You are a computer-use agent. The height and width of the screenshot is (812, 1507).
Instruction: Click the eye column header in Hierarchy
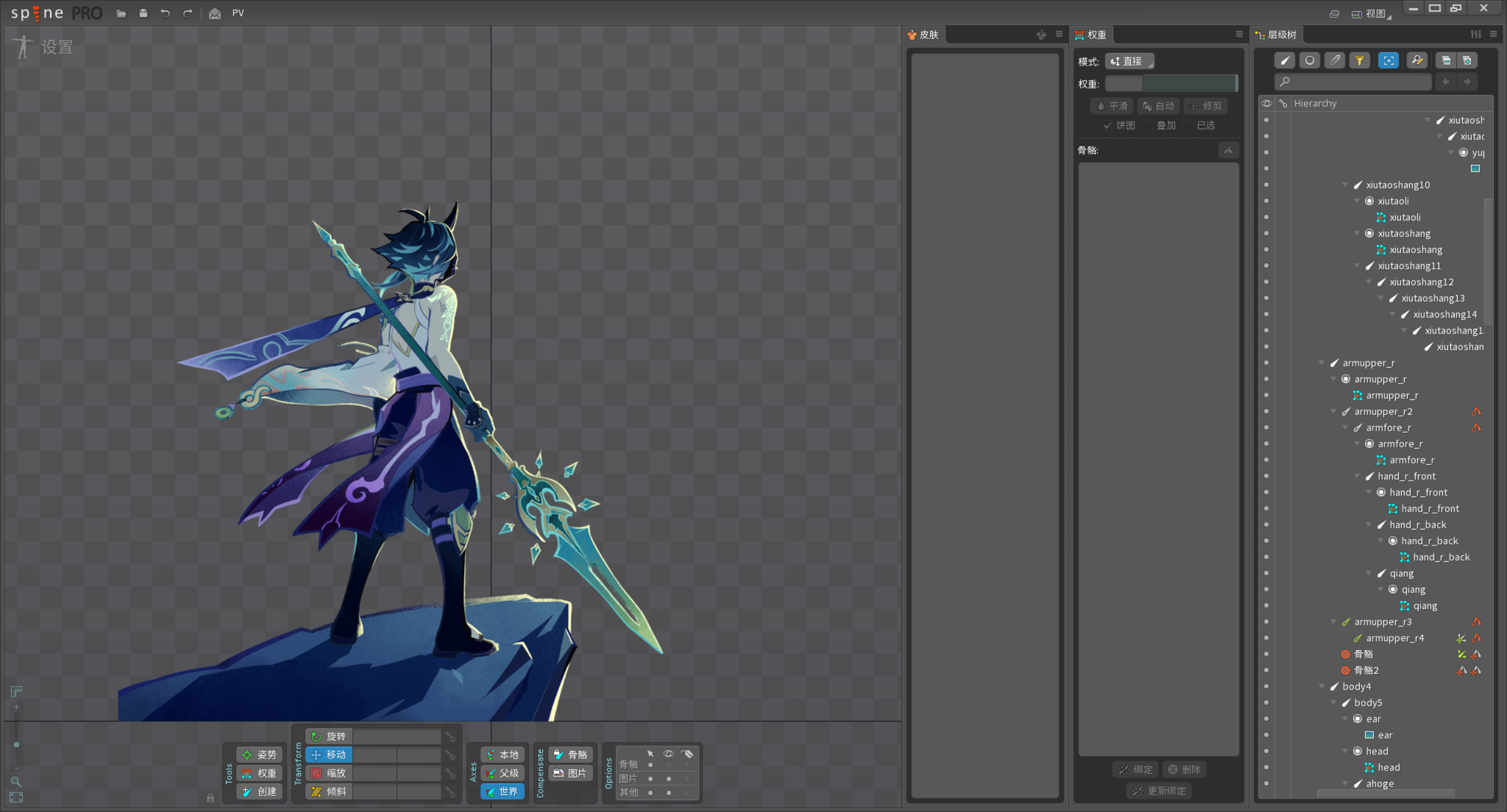pyautogui.click(x=1267, y=104)
